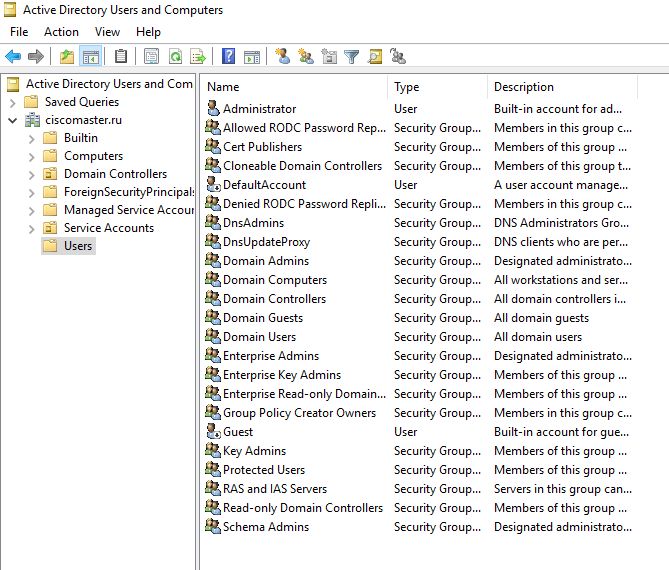Open the Action menu
This screenshot has height=570, width=669.
click(61, 32)
